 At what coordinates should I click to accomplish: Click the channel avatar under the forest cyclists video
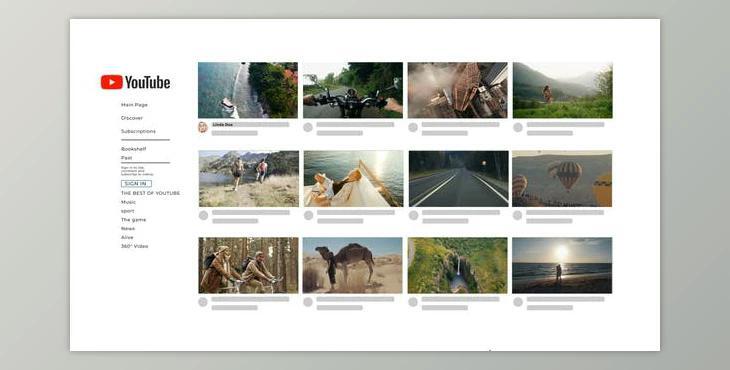coord(203,302)
